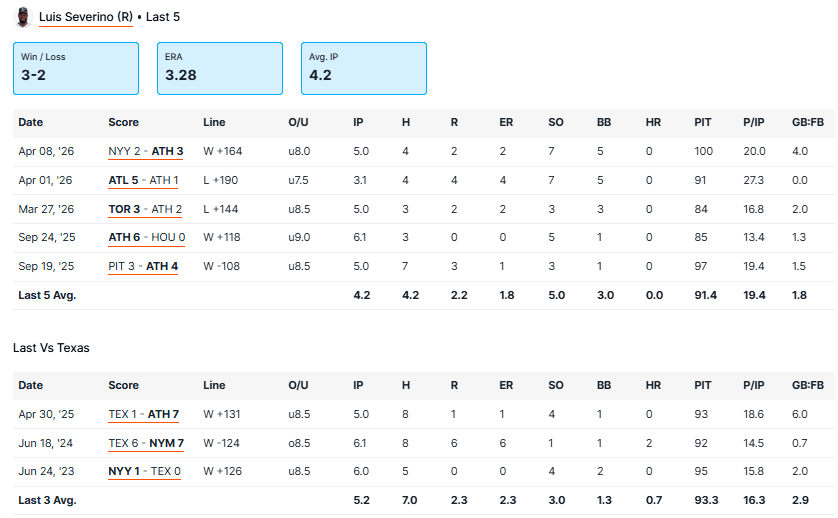This screenshot has height=518, width=838.
Task: Click Line header in Last Vs Texas table
Action: pos(214,385)
